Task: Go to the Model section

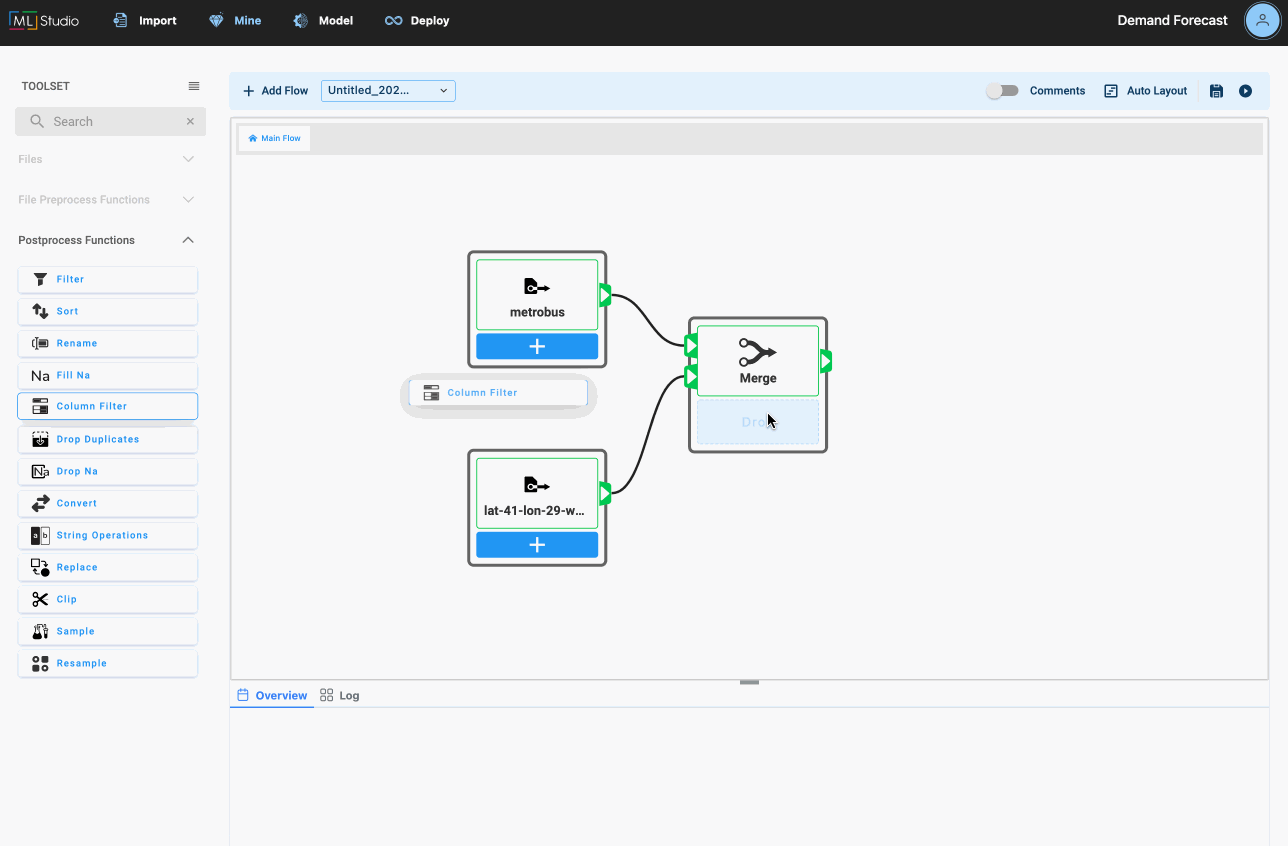Action: (323, 20)
